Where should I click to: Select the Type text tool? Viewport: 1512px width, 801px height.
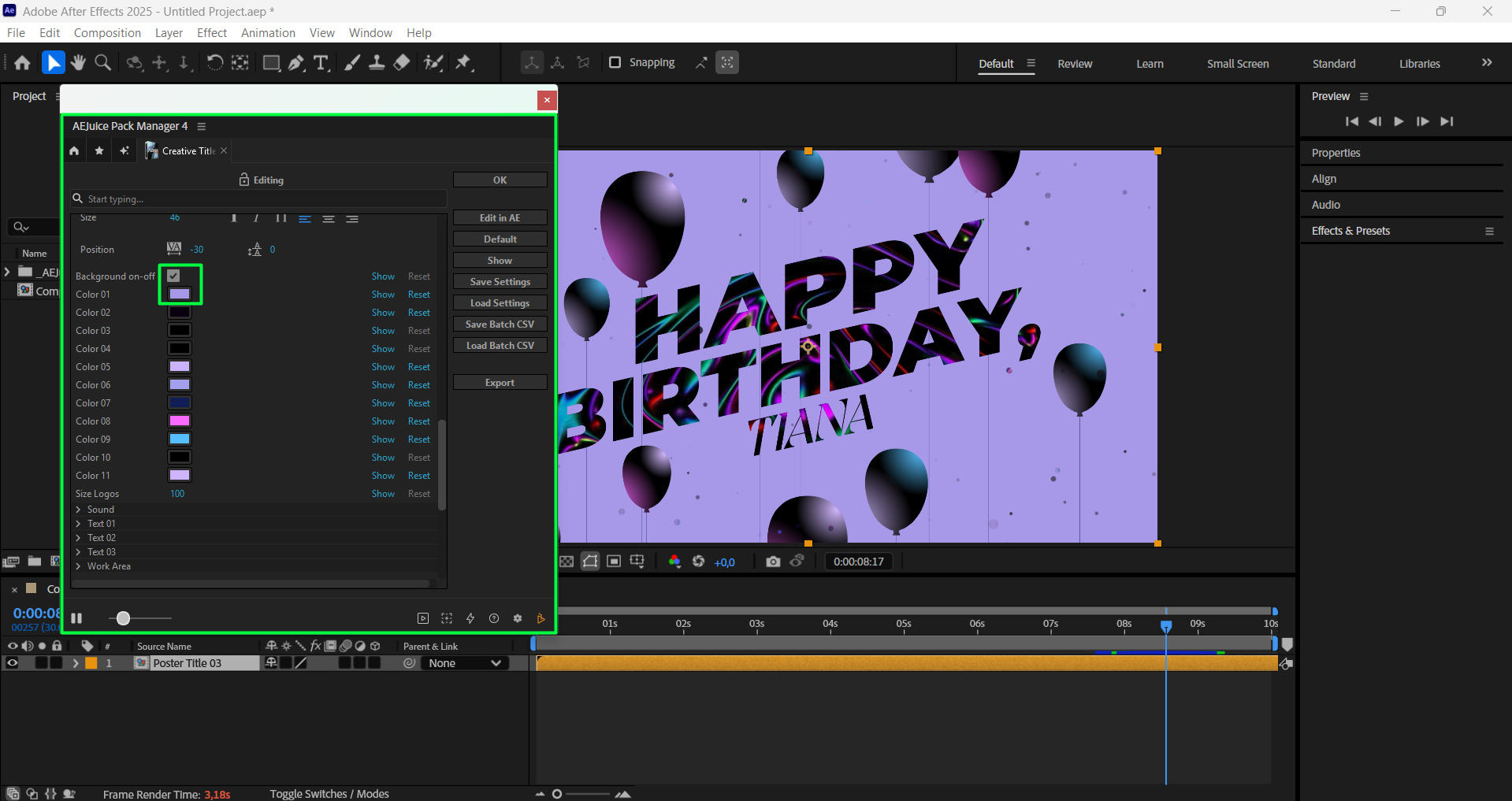[321, 63]
